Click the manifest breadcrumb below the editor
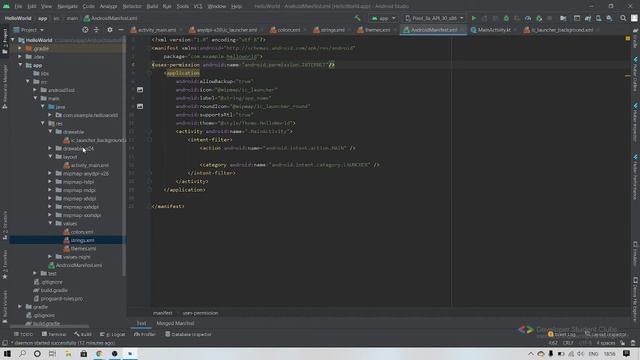Image resolution: width=640 pixels, height=360 pixels. tap(162, 313)
